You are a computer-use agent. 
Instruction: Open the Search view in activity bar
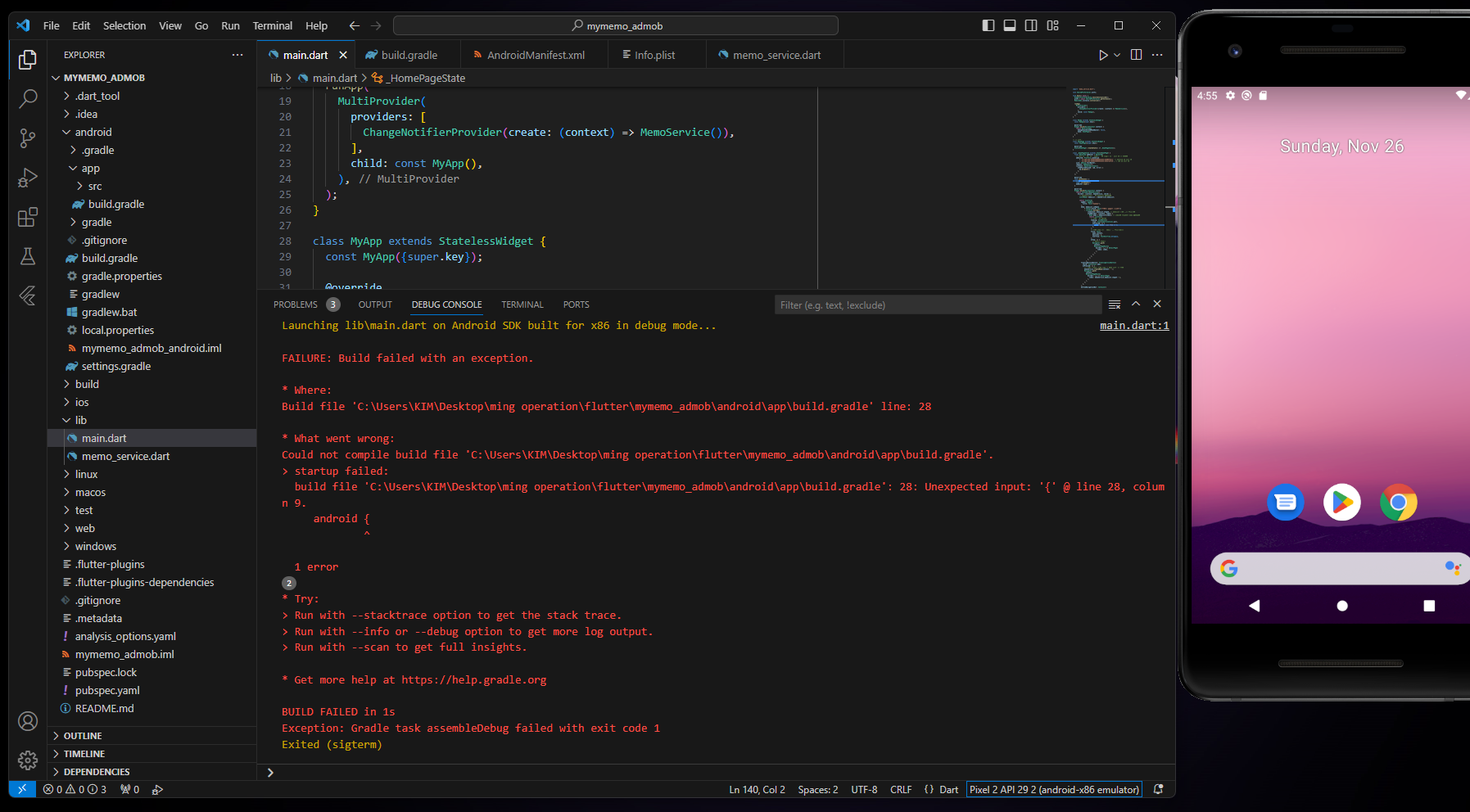pyautogui.click(x=28, y=99)
